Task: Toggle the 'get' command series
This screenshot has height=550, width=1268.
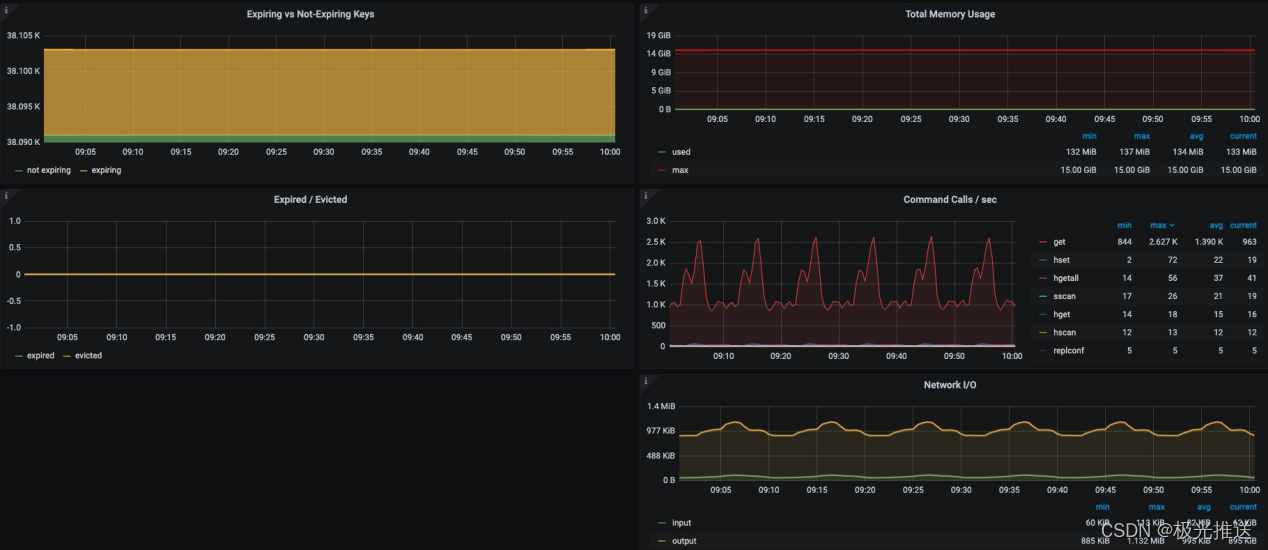Action: tap(1059, 242)
